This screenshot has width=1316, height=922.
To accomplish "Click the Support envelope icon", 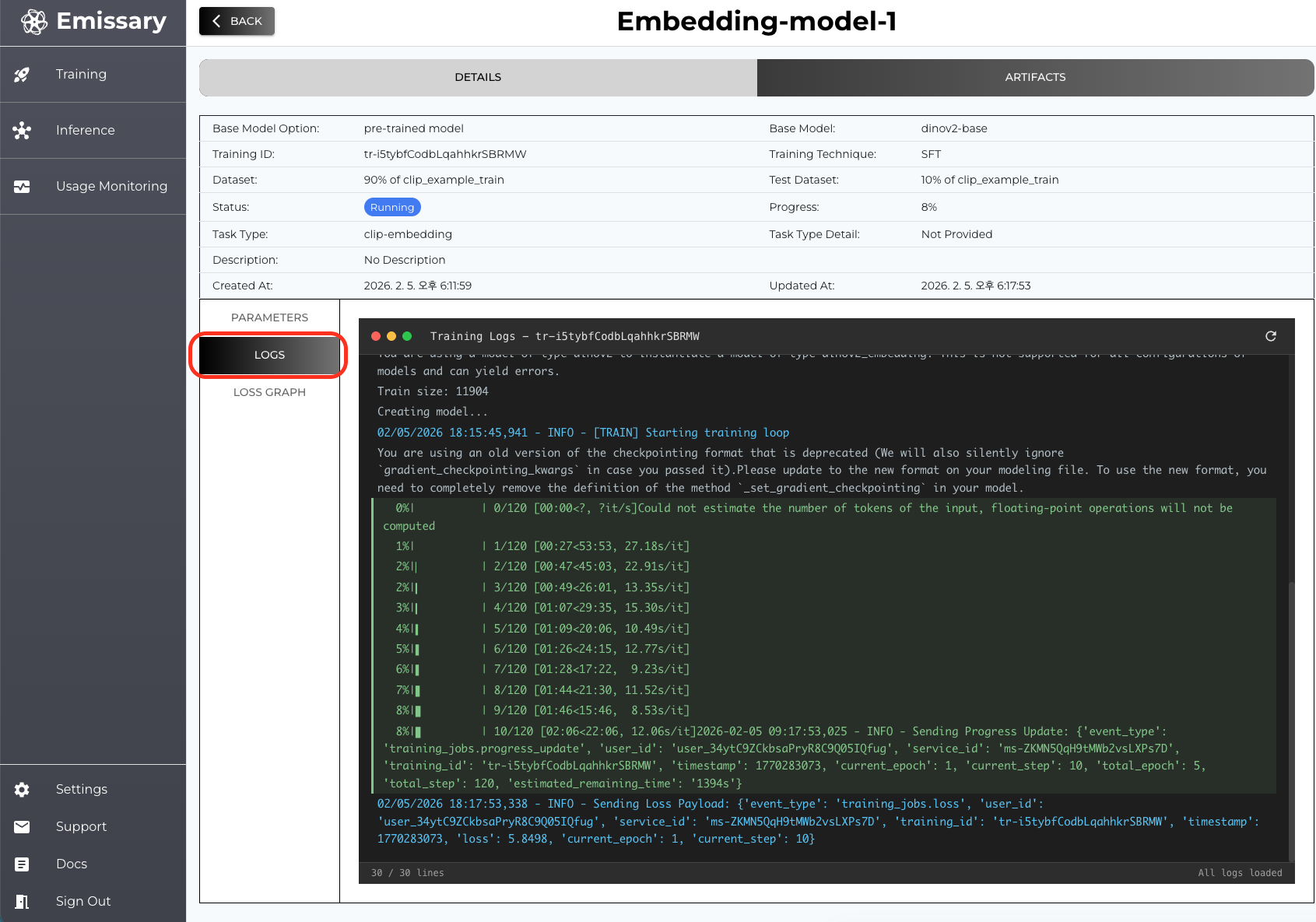I will tap(21, 826).
